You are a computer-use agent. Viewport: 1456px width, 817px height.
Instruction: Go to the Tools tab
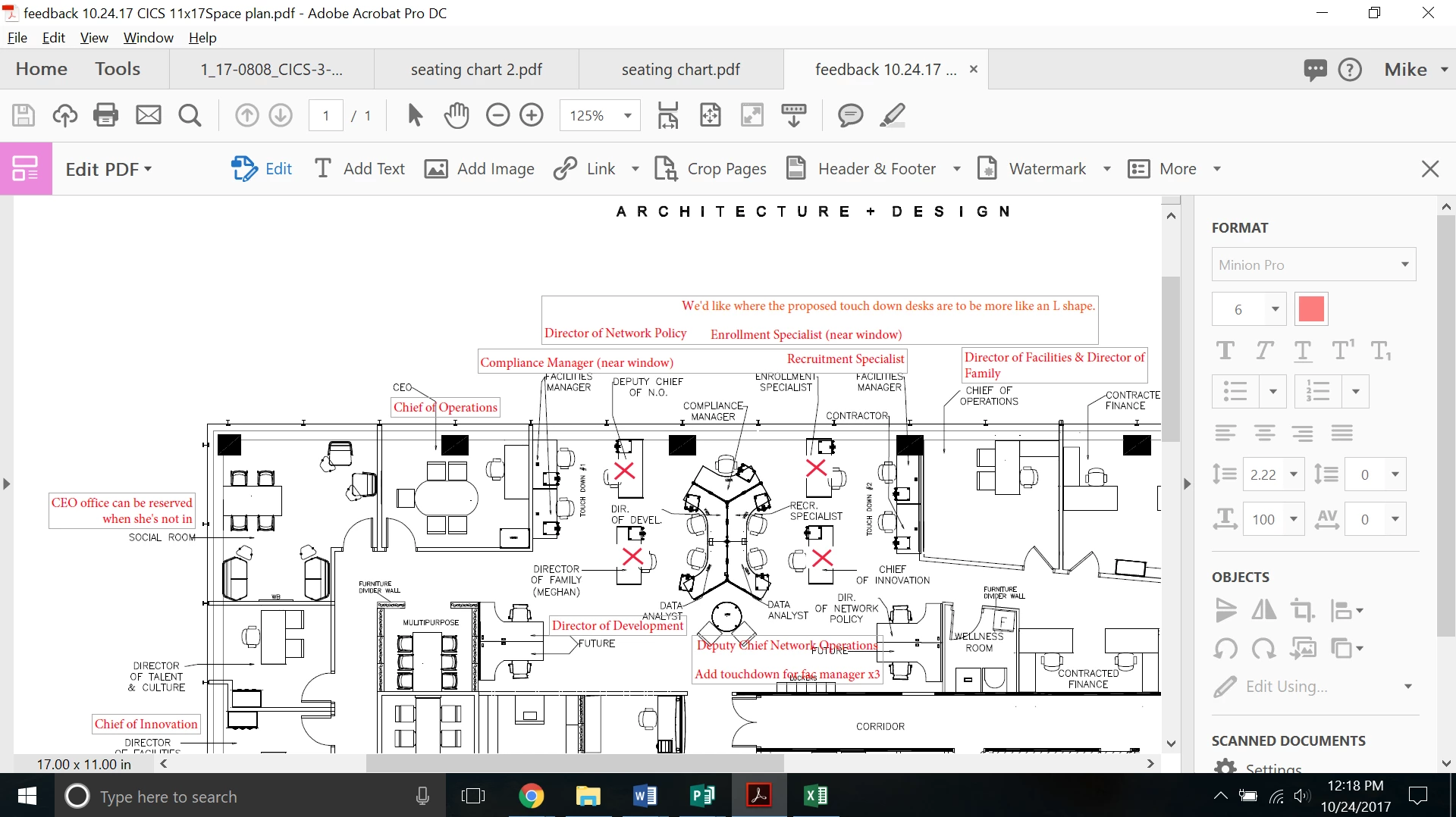(x=118, y=69)
